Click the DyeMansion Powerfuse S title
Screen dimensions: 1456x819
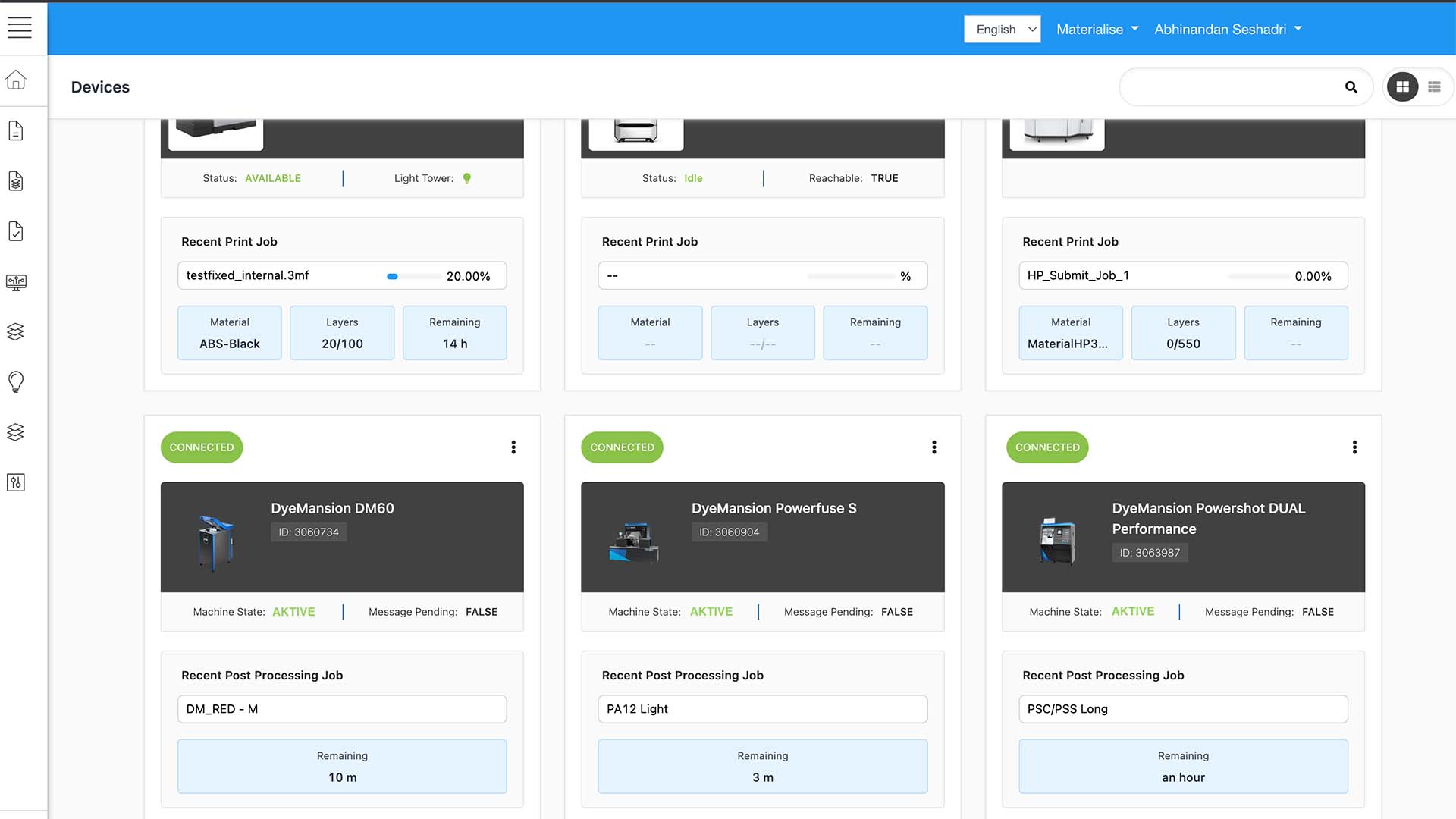[773, 508]
